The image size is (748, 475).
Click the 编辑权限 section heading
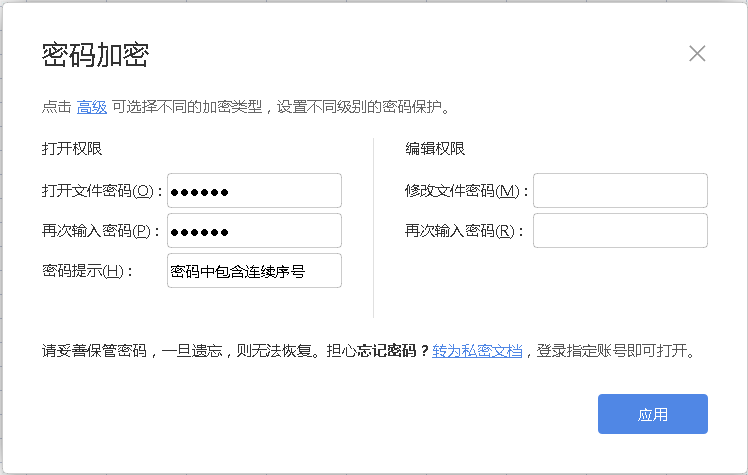tap(435, 149)
